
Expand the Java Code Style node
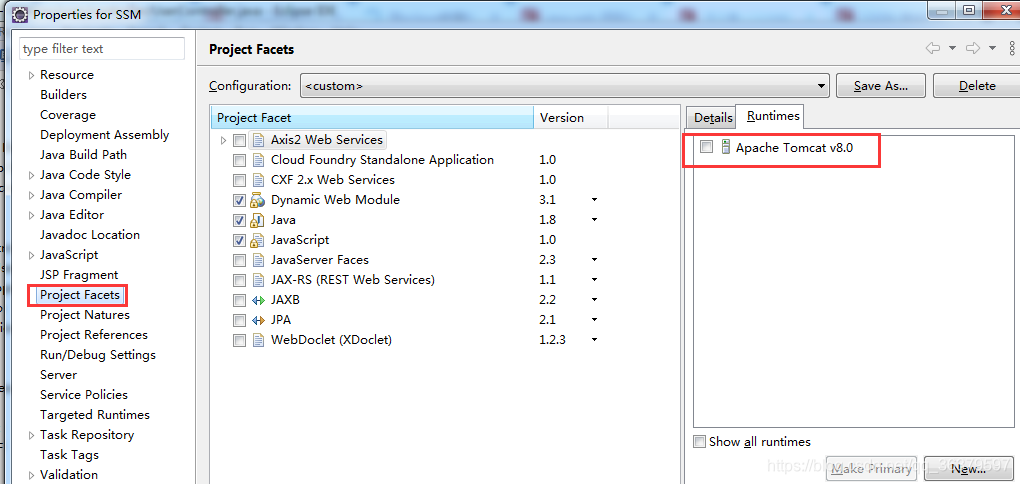(31, 176)
